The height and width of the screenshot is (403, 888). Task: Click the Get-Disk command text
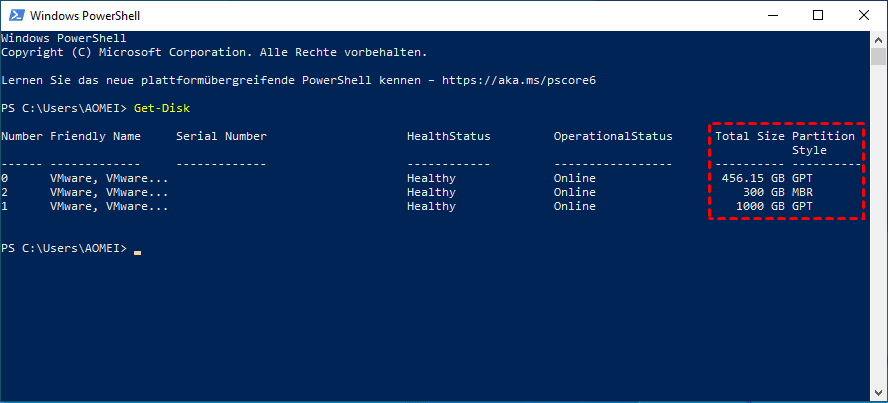[161, 108]
